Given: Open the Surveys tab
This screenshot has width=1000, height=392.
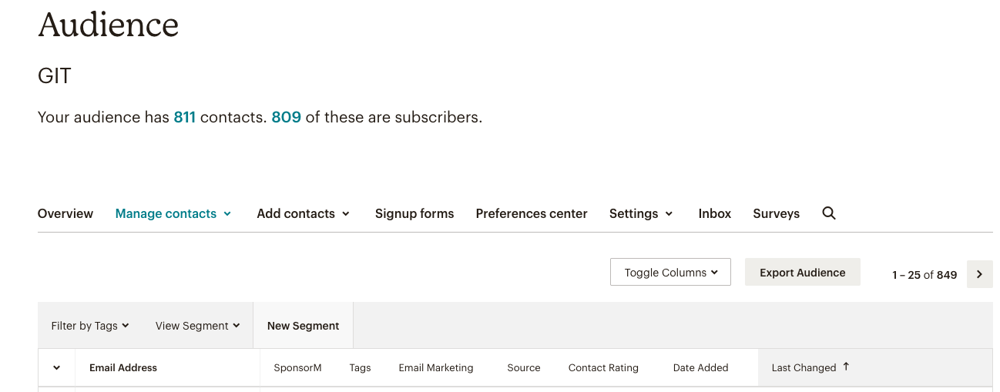Looking at the screenshot, I should (776, 214).
